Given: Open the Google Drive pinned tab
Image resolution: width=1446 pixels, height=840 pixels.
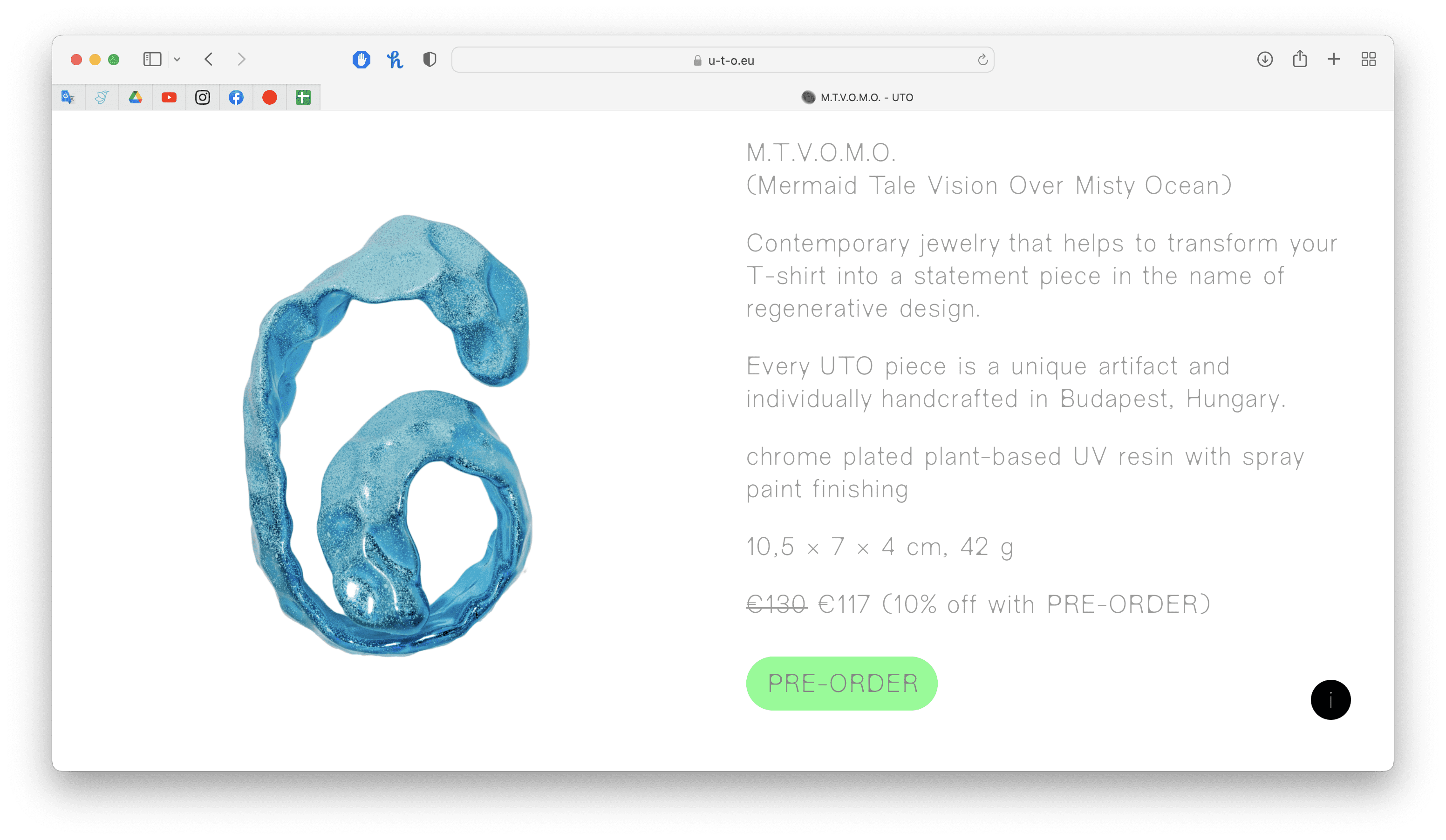Looking at the screenshot, I should tap(136, 97).
